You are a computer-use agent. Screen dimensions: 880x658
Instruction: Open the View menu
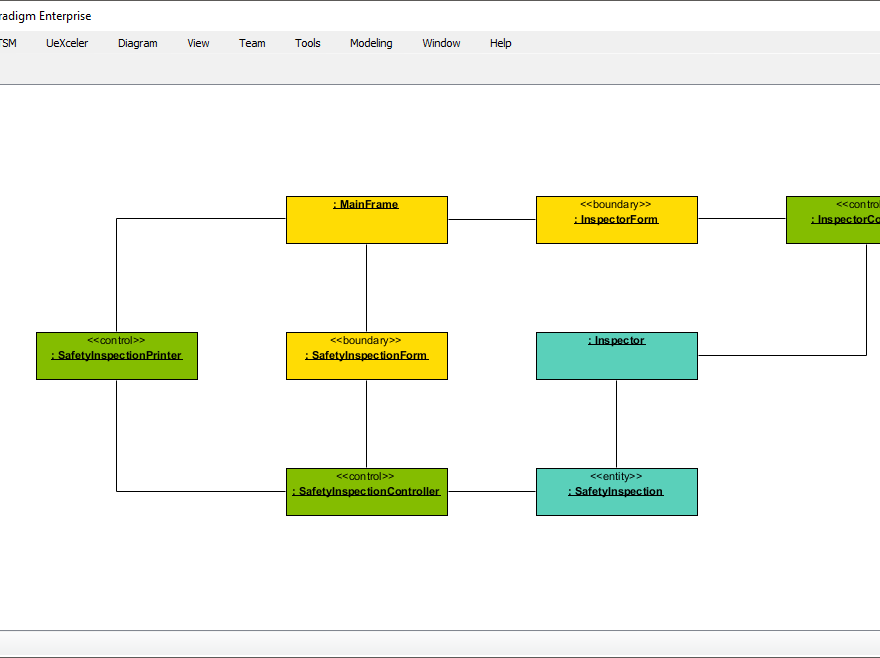[198, 43]
